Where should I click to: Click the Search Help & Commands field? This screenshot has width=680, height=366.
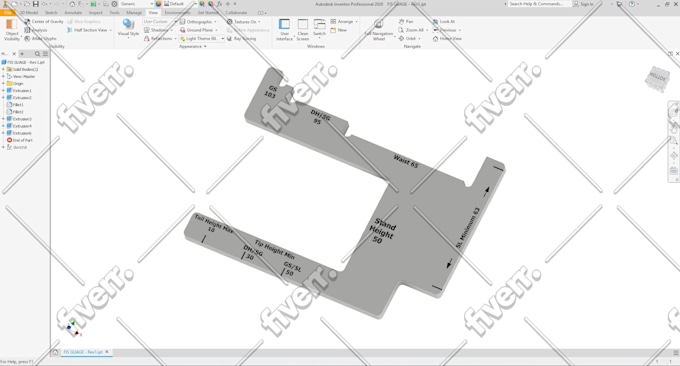coord(539,4)
